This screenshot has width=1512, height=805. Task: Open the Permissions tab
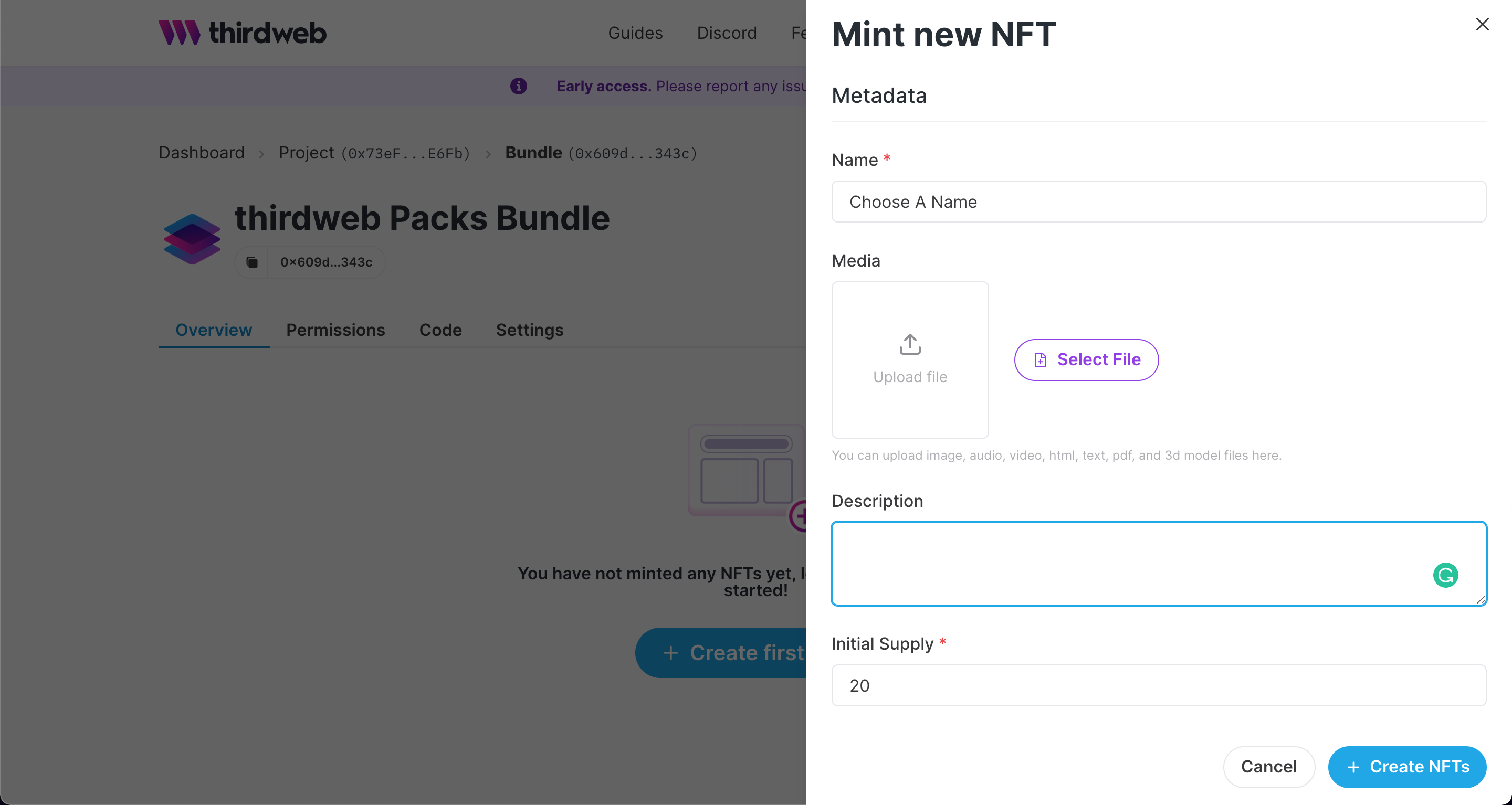336,330
